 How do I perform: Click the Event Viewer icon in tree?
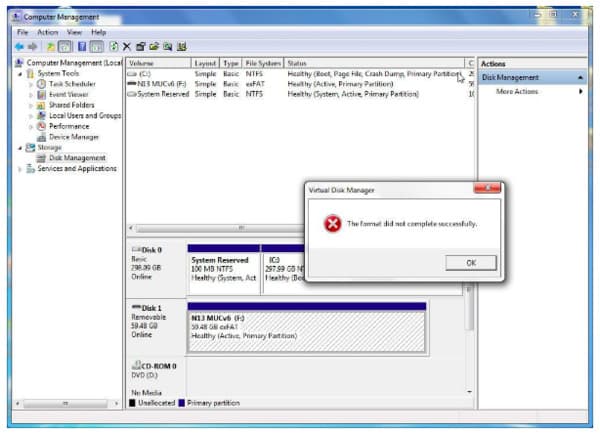click(41, 95)
